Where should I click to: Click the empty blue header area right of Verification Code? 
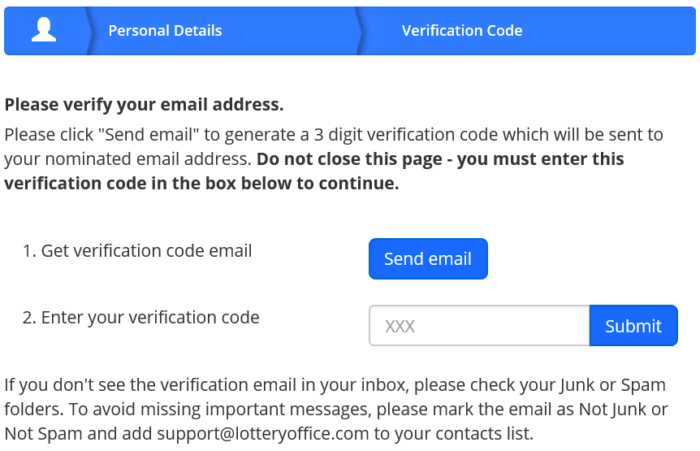(x=609, y=30)
